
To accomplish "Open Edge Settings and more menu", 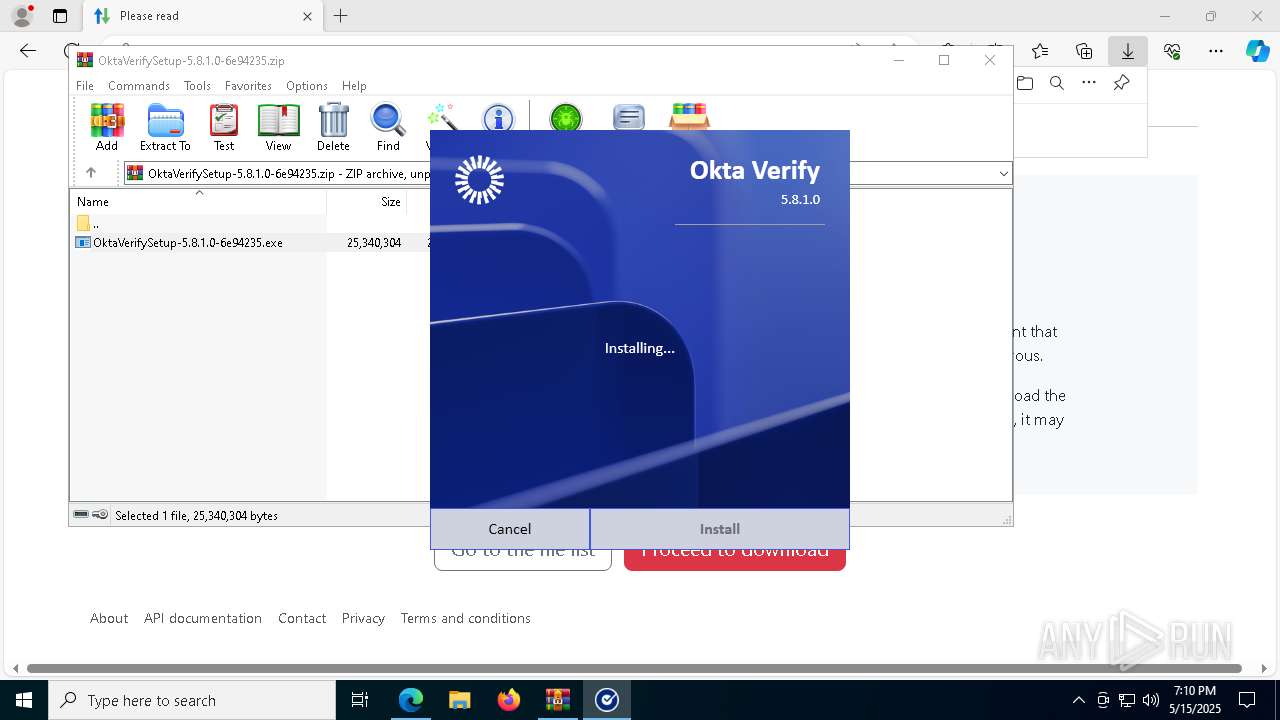I will click(x=1216, y=51).
